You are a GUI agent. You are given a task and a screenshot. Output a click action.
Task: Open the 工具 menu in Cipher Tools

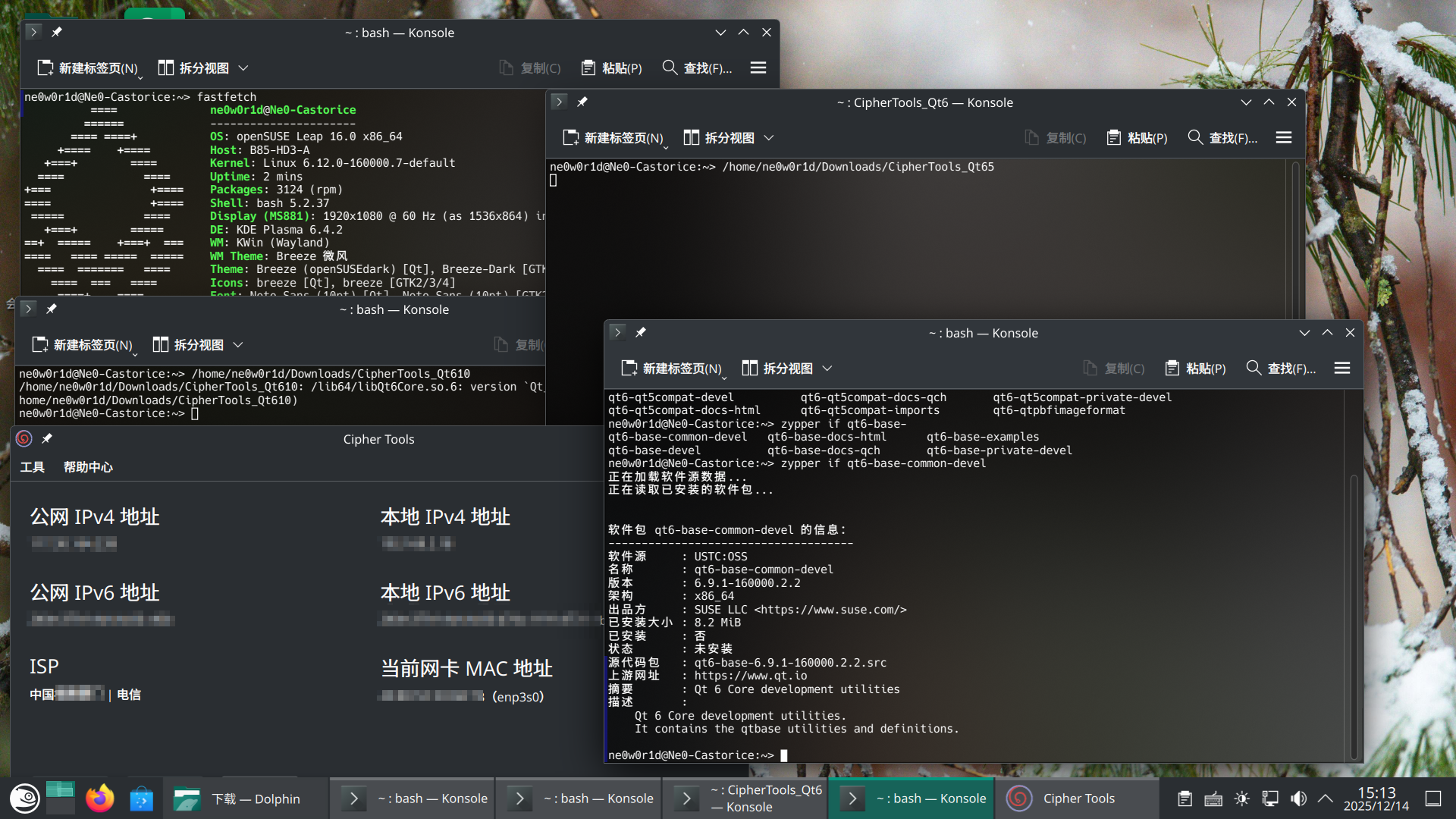(32, 467)
